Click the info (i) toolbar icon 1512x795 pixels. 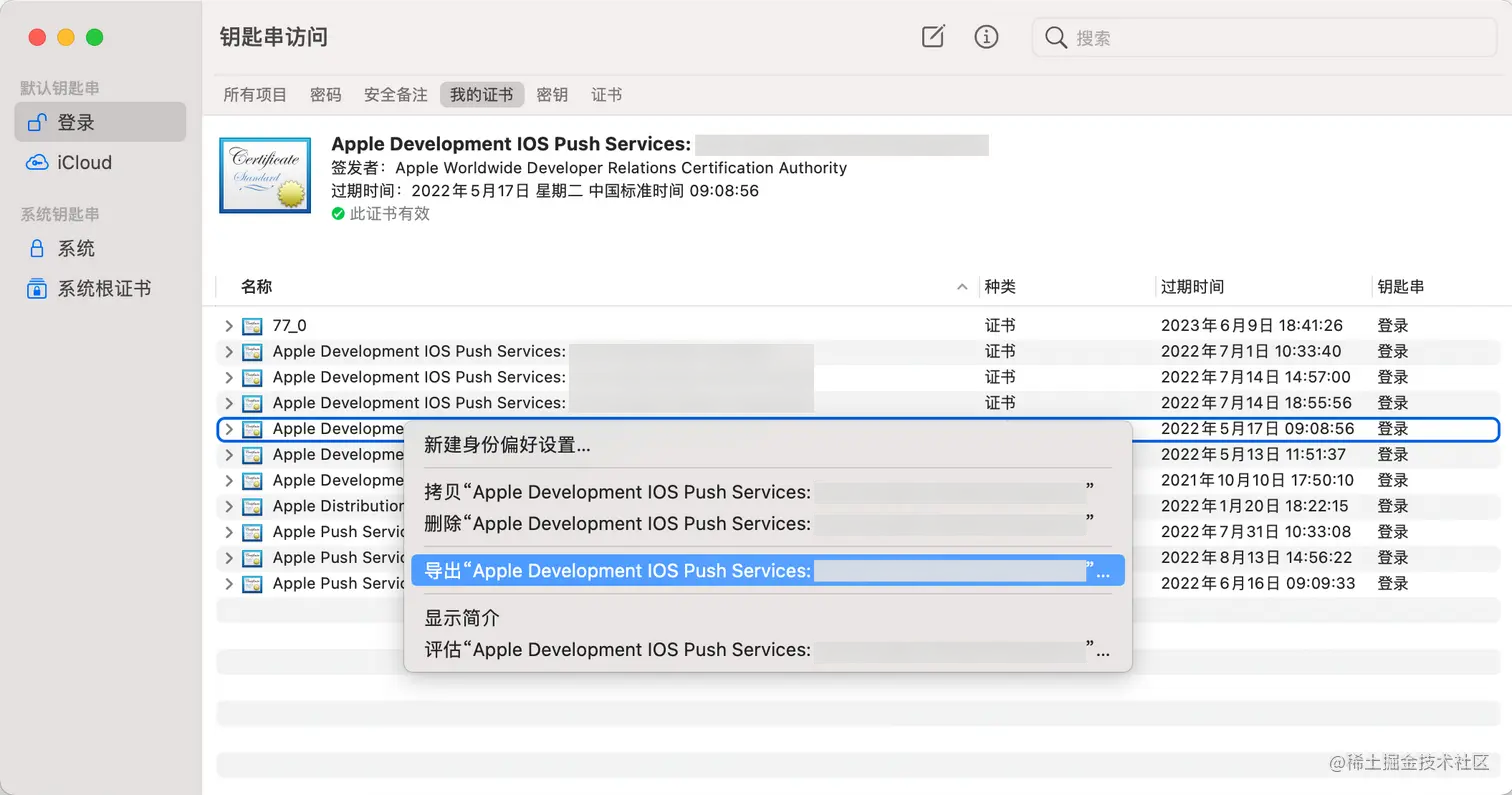click(986, 37)
